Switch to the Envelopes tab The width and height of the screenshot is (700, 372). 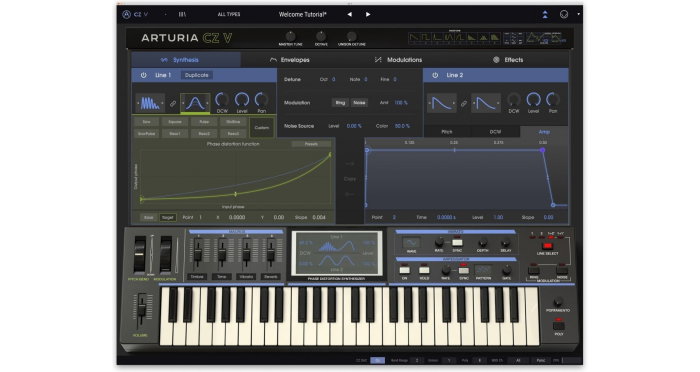click(290, 60)
